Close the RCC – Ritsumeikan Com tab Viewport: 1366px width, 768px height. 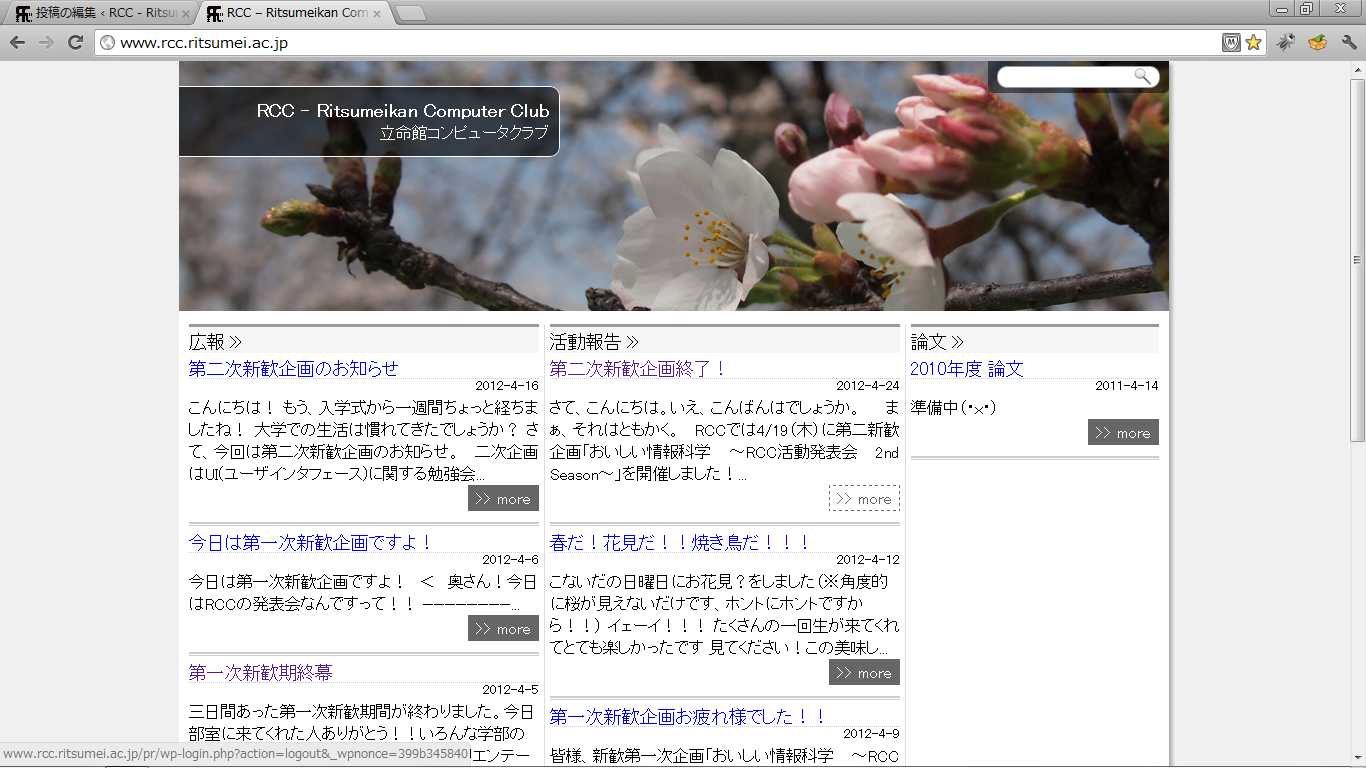376,14
